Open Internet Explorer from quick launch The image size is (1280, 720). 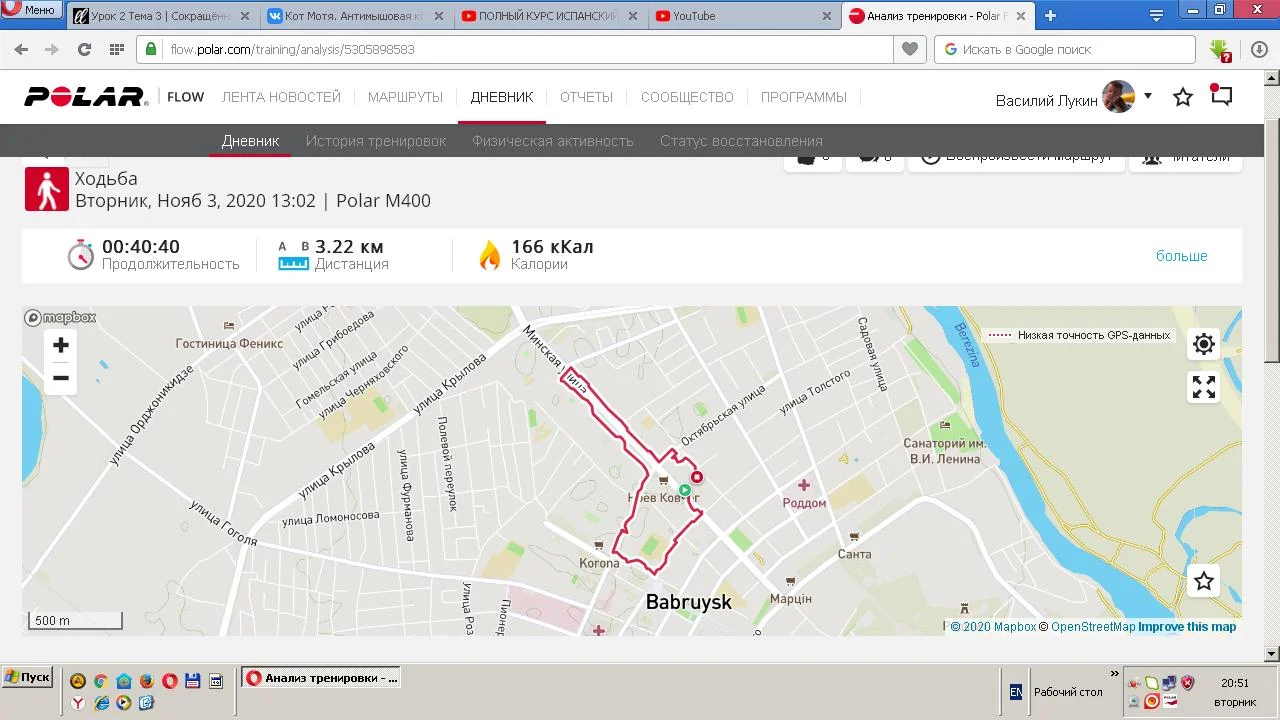100,703
